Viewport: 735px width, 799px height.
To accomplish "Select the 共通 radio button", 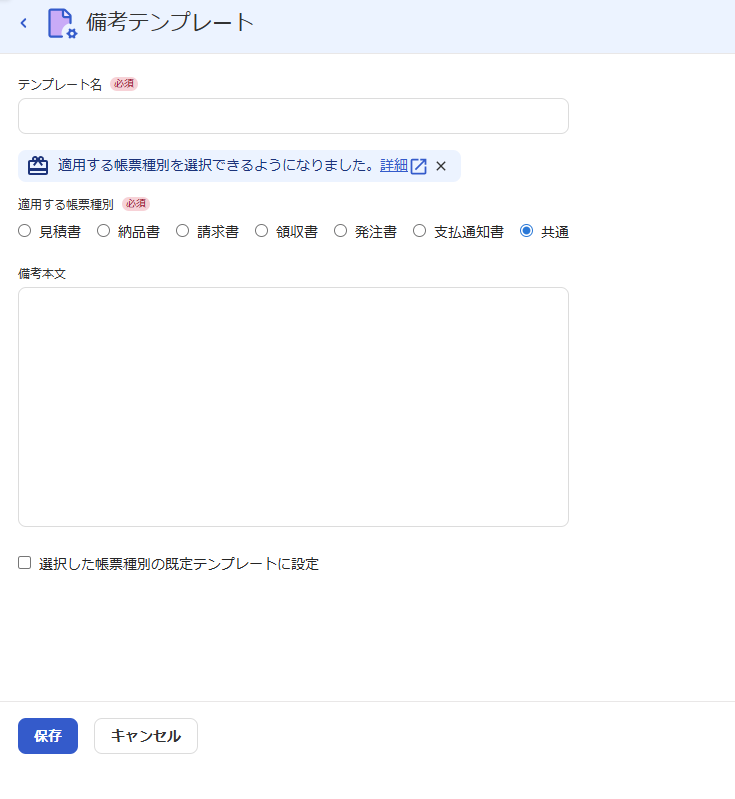I will click(x=527, y=231).
